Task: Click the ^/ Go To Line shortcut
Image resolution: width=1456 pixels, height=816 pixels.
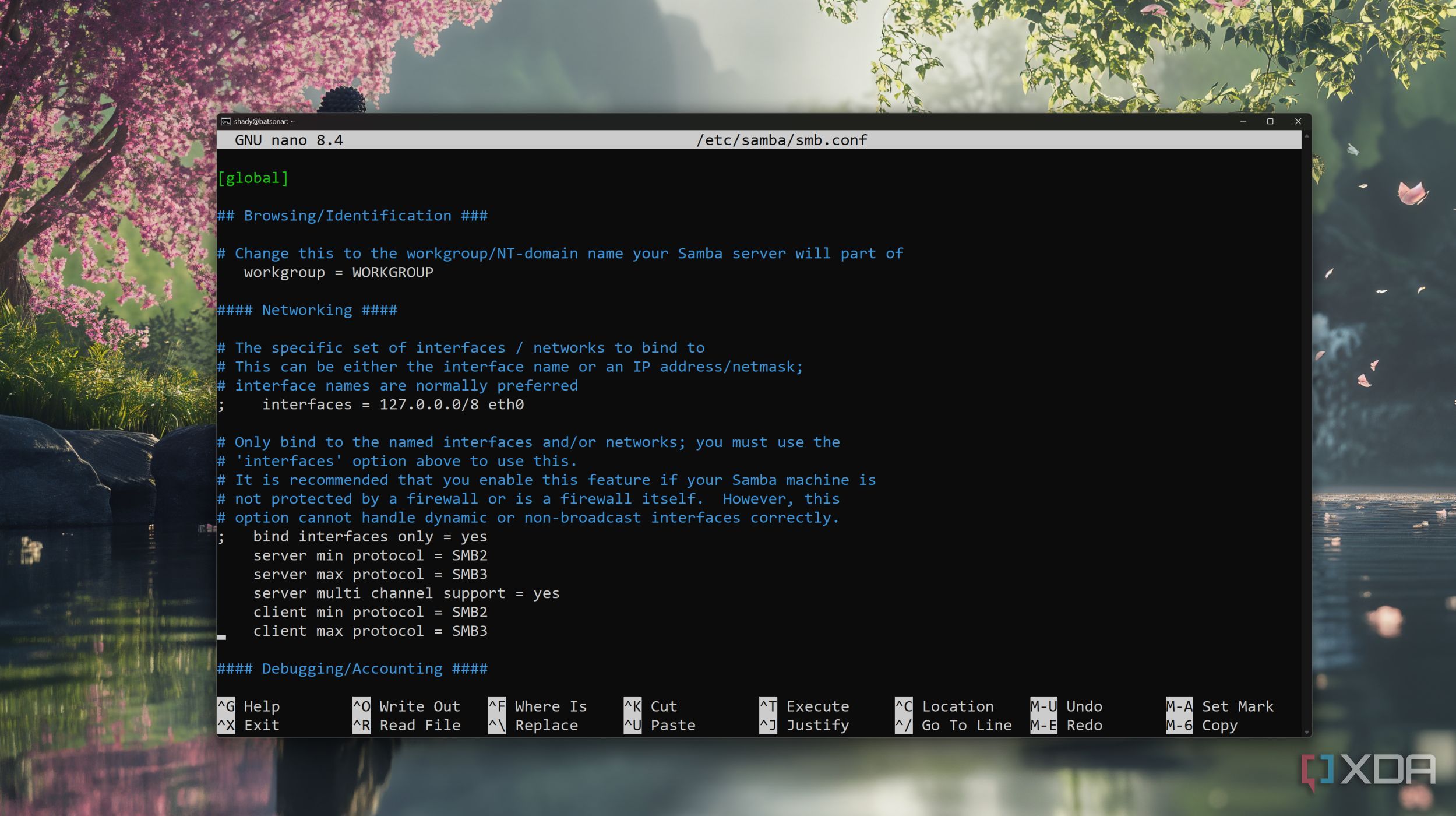Action: pos(953,726)
